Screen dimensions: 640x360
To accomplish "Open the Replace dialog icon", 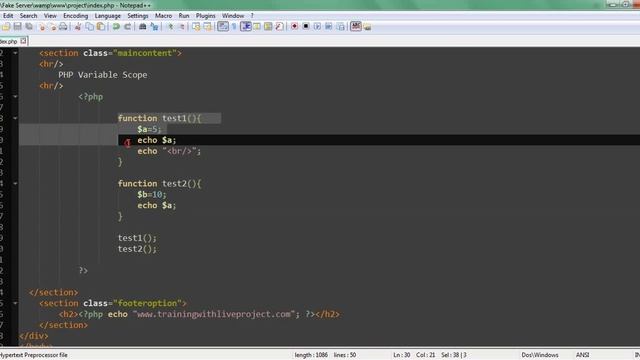I will tap(154, 27).
